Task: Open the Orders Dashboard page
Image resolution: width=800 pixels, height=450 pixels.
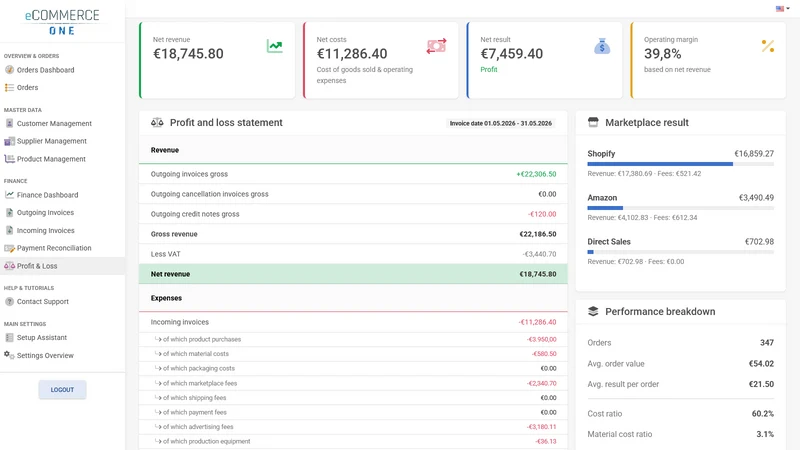Action: (x=45, y=70)
